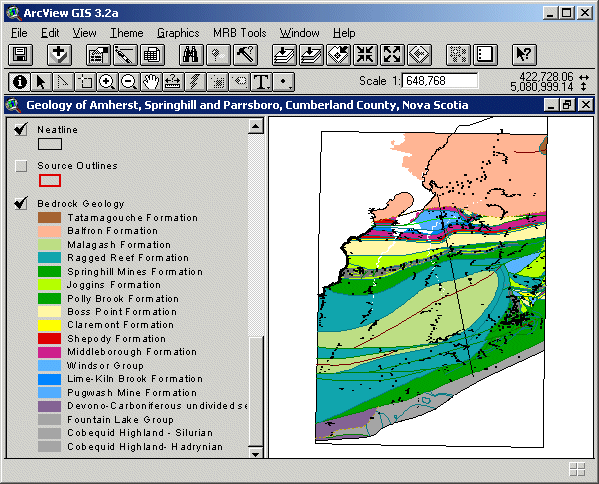Click the context Help arrow icon
Viewport: 599px width, 484px height.
524,55
